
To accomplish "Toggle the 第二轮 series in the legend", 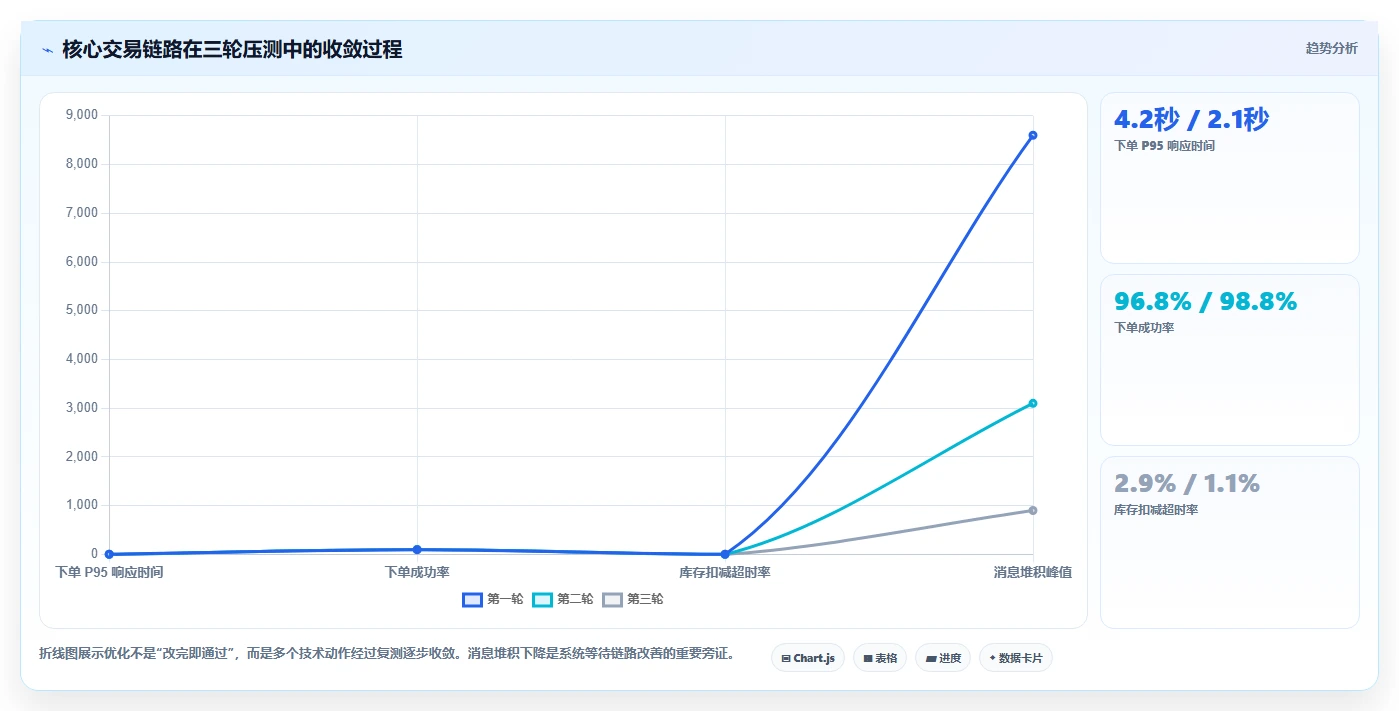I will click(563, 600).
